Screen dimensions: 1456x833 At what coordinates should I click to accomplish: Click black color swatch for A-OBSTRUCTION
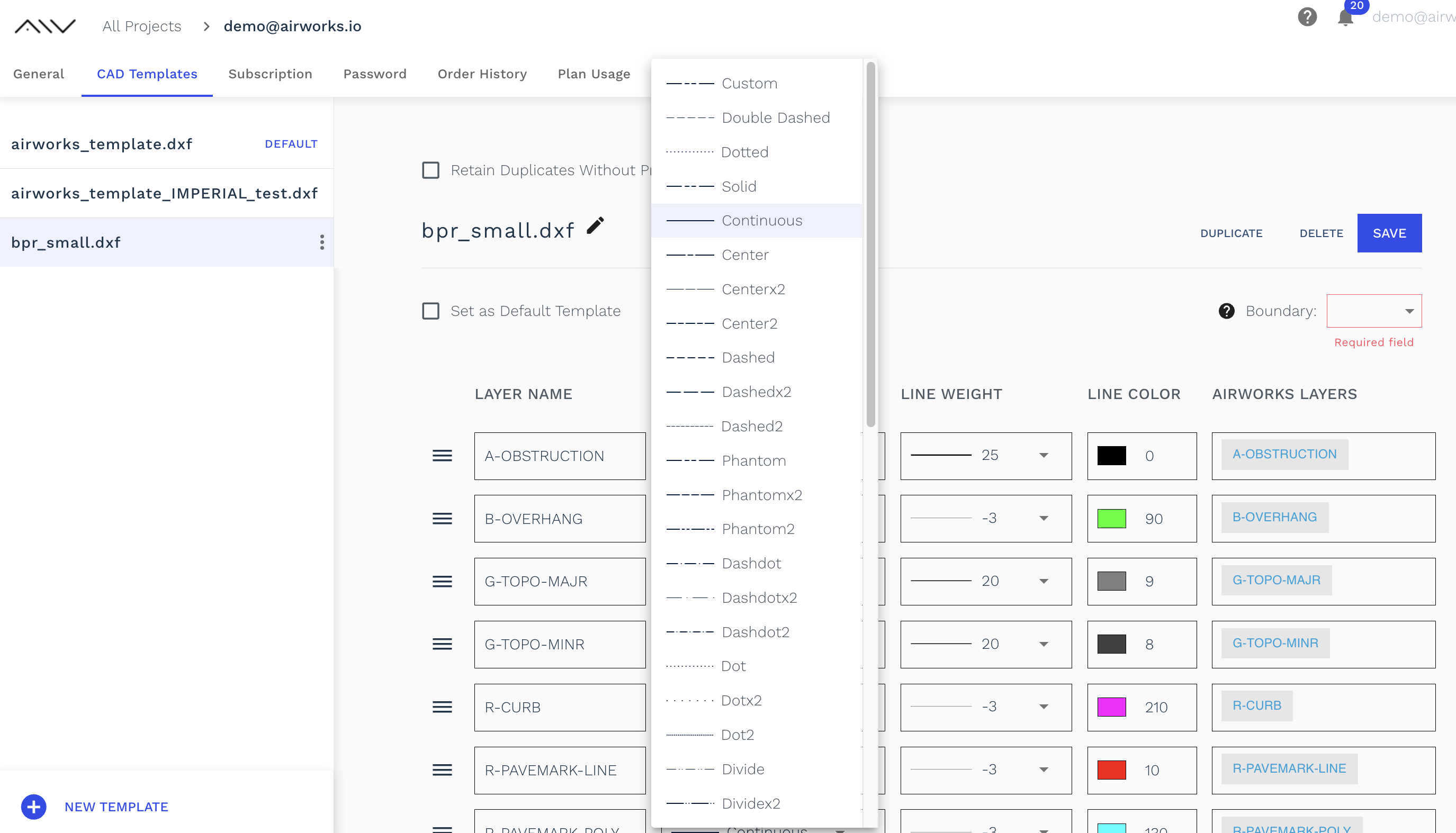(x=1111, y=456)
